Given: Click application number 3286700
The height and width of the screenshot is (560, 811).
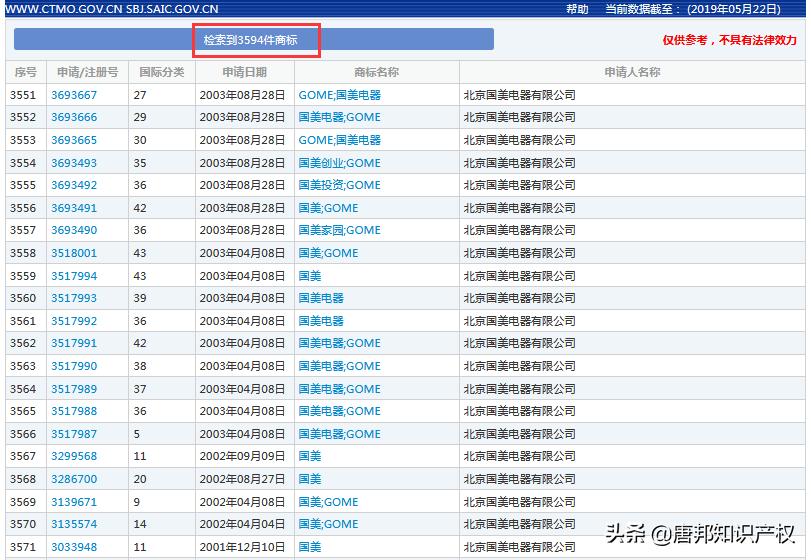Looking at the screenshot, I should [x=74, y=479].
